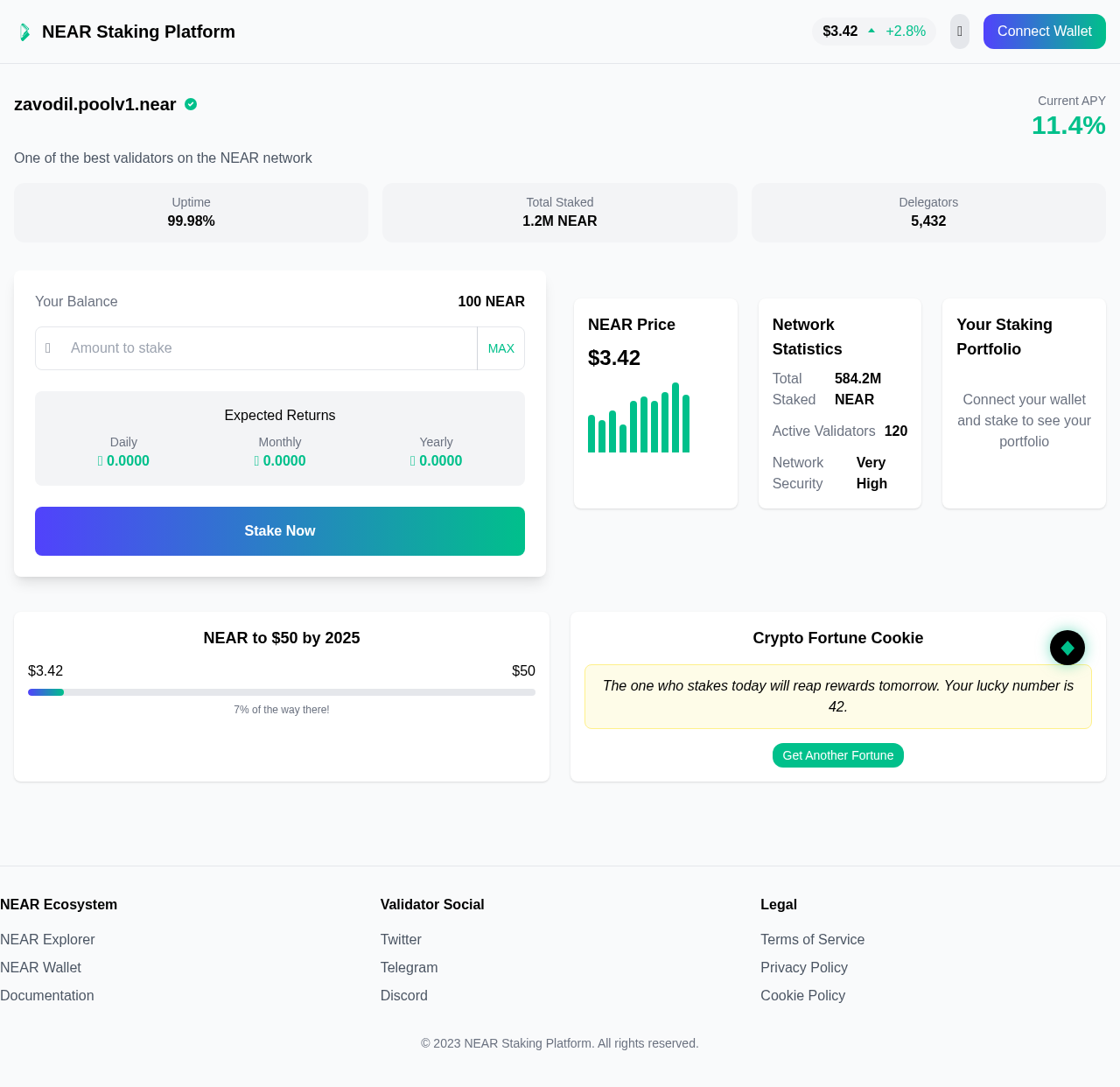Open the Documentation link in the footer
The height and width of the screenshot is (1087, 1120).
(x=46, y=995)
